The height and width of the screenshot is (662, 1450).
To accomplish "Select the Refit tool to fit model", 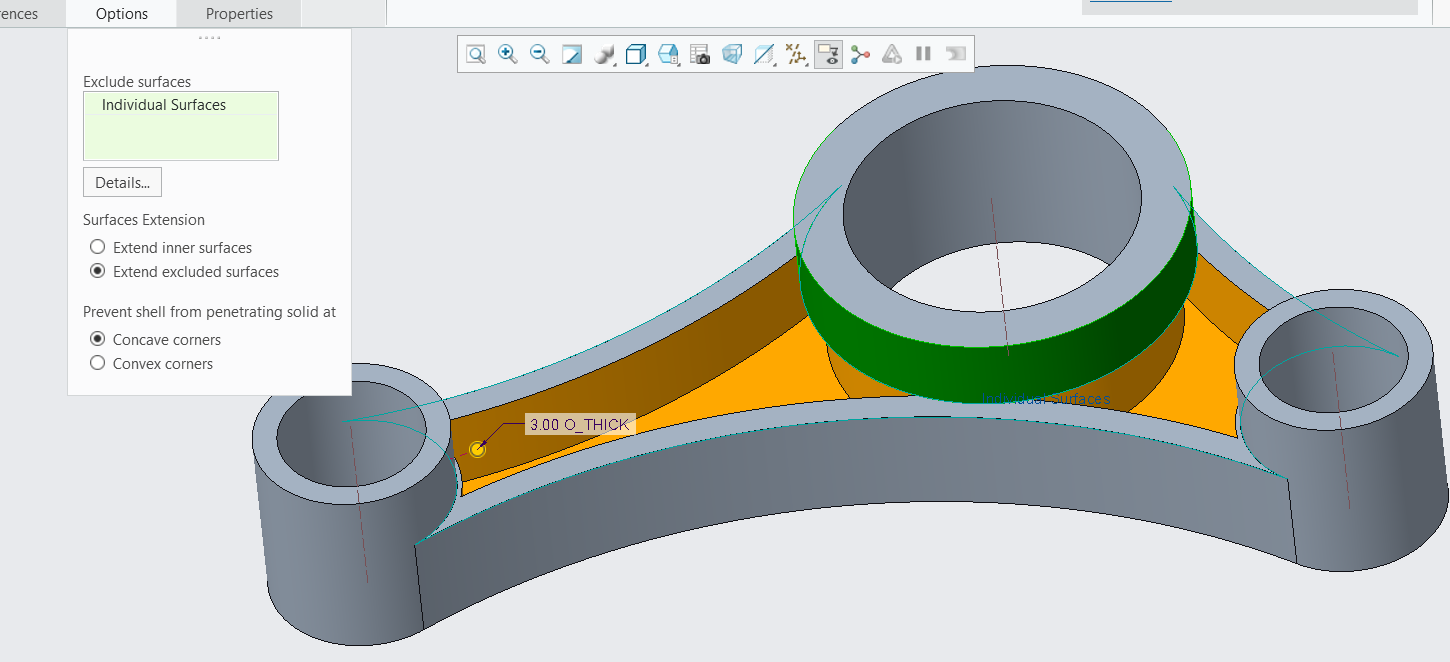I will (x=475, y=54).
